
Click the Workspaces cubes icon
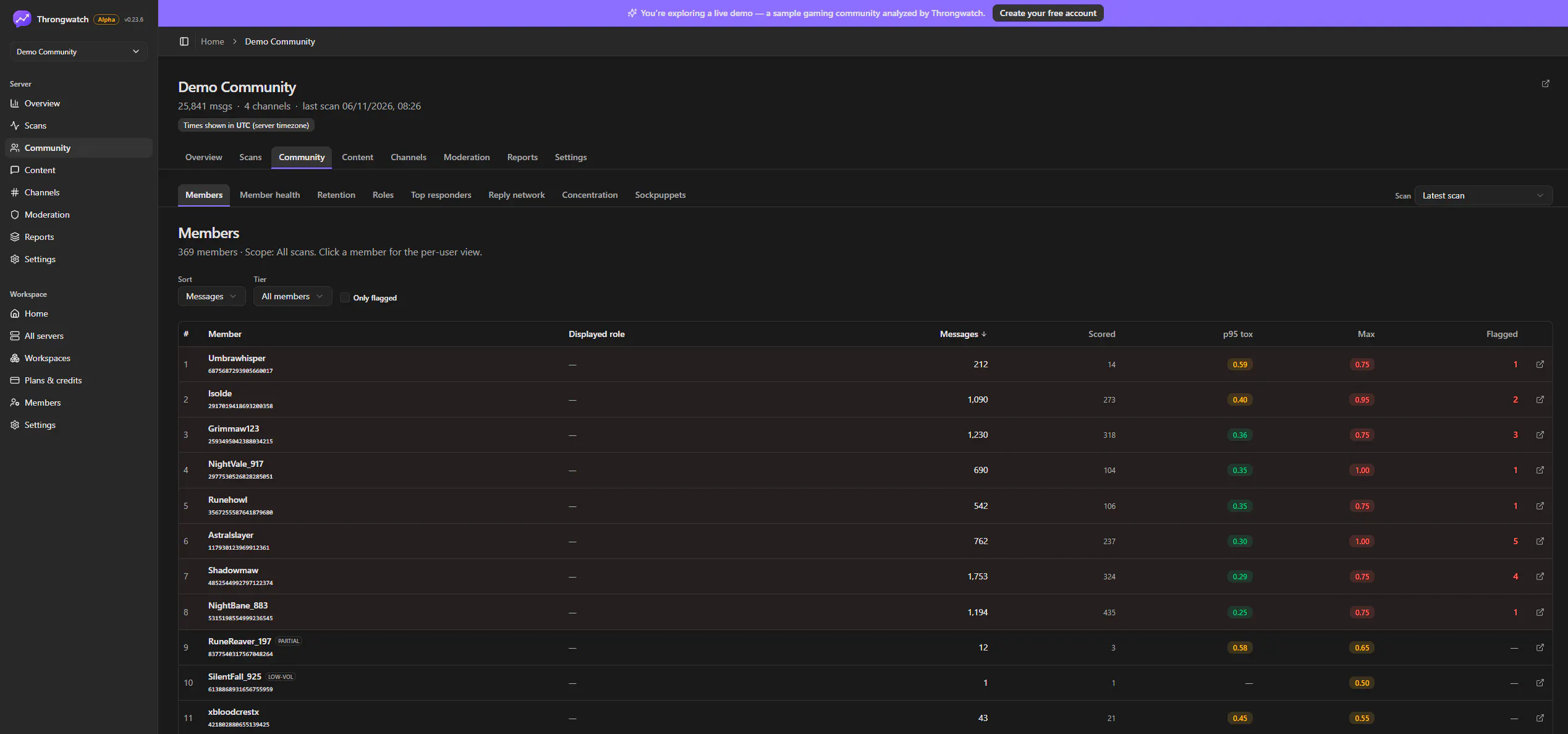point(15,358)
